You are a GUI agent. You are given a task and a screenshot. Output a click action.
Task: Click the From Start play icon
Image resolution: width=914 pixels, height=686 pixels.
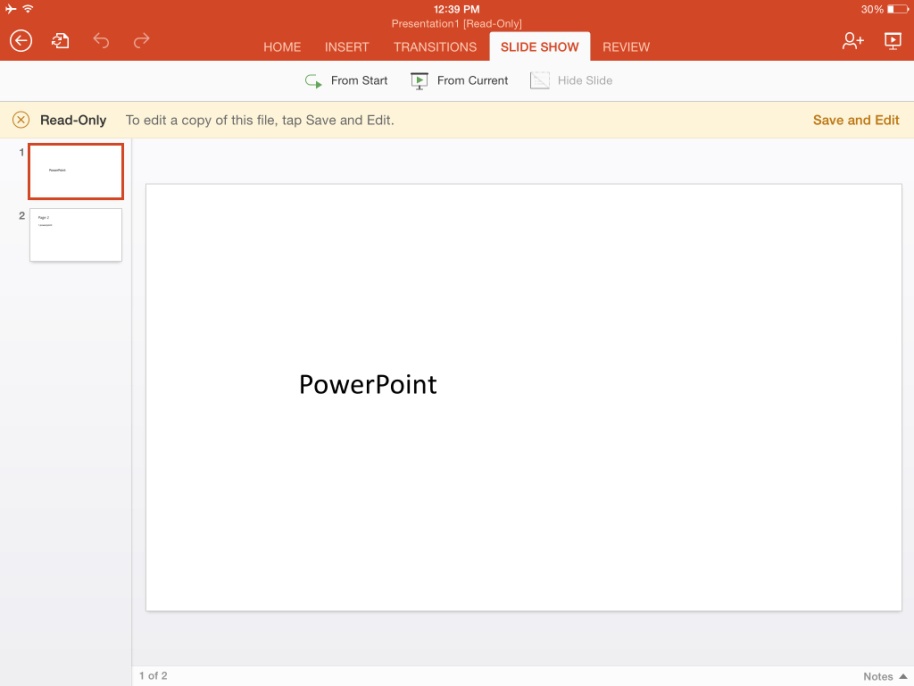click(x=313, y=81)
